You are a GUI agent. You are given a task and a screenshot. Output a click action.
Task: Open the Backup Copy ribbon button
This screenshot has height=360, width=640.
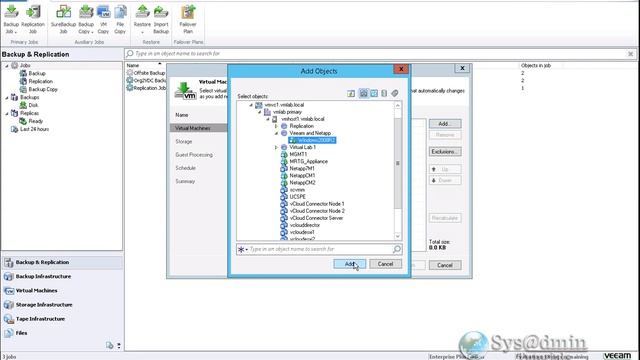86,20
